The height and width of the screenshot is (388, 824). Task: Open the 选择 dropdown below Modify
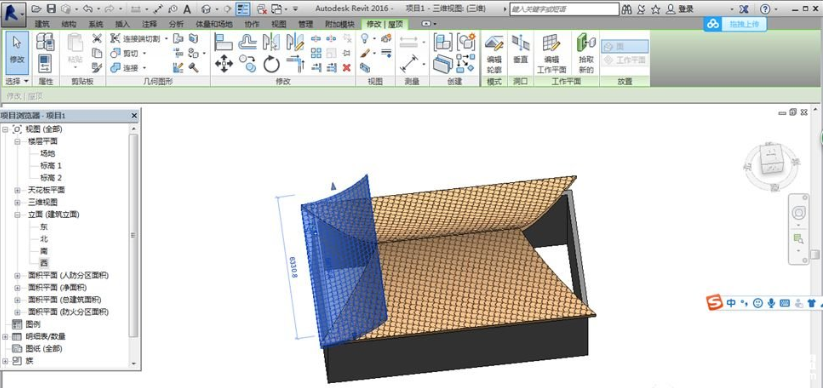17,81
